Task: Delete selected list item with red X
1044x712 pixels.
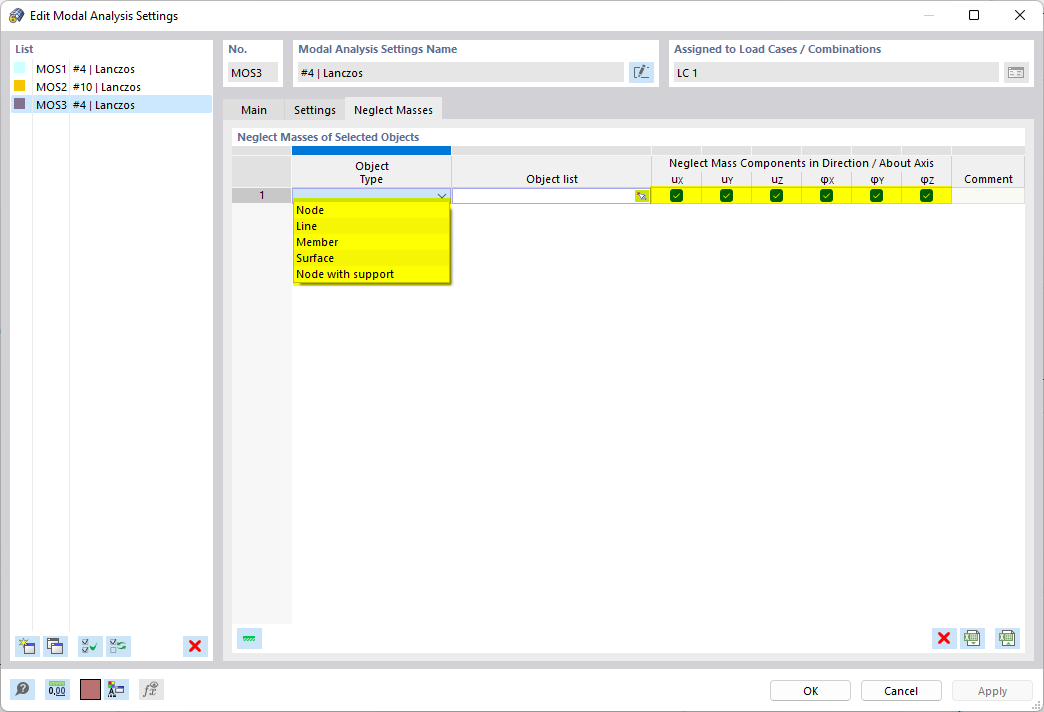Action: [x=195, y=646]
